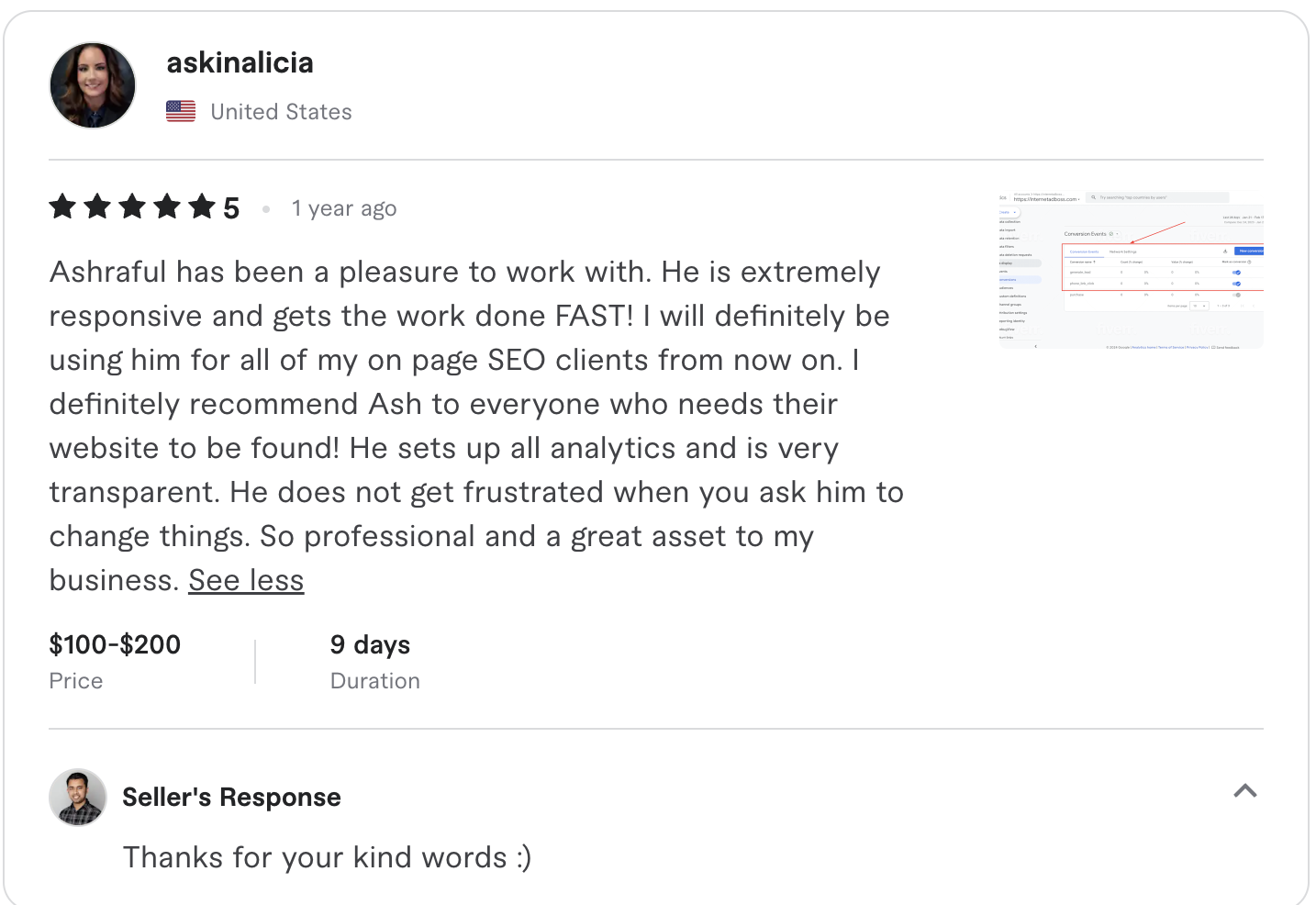Viewport: 1316px width, 905px height.
Task: Click the middle rating star
Action: coord(130,207)
